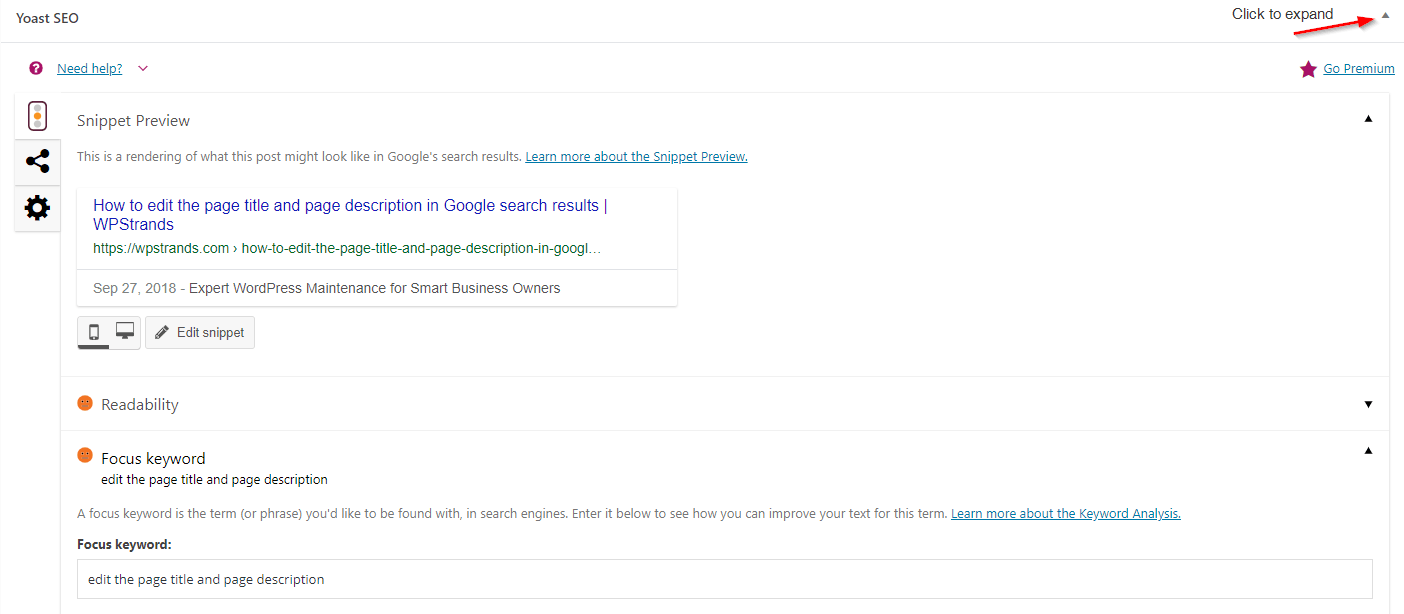Open Learn more about the Keyword Analysis
This screenshot has width=1404, height=614.
[x=1065, y=514]
